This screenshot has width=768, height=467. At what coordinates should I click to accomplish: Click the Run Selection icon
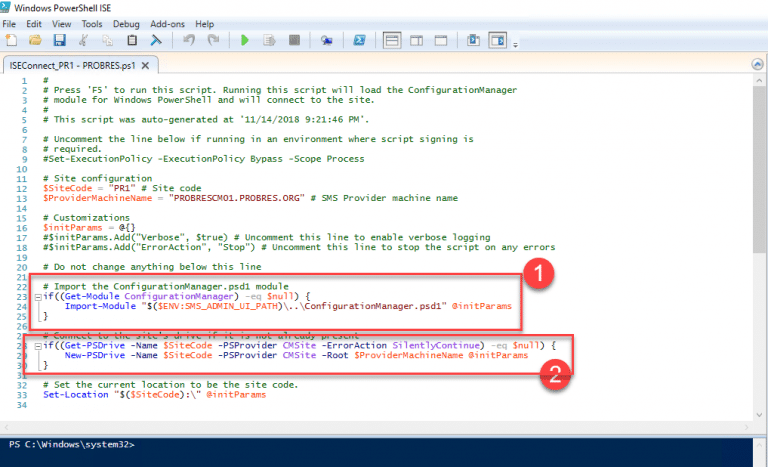(x=269, y=40)
